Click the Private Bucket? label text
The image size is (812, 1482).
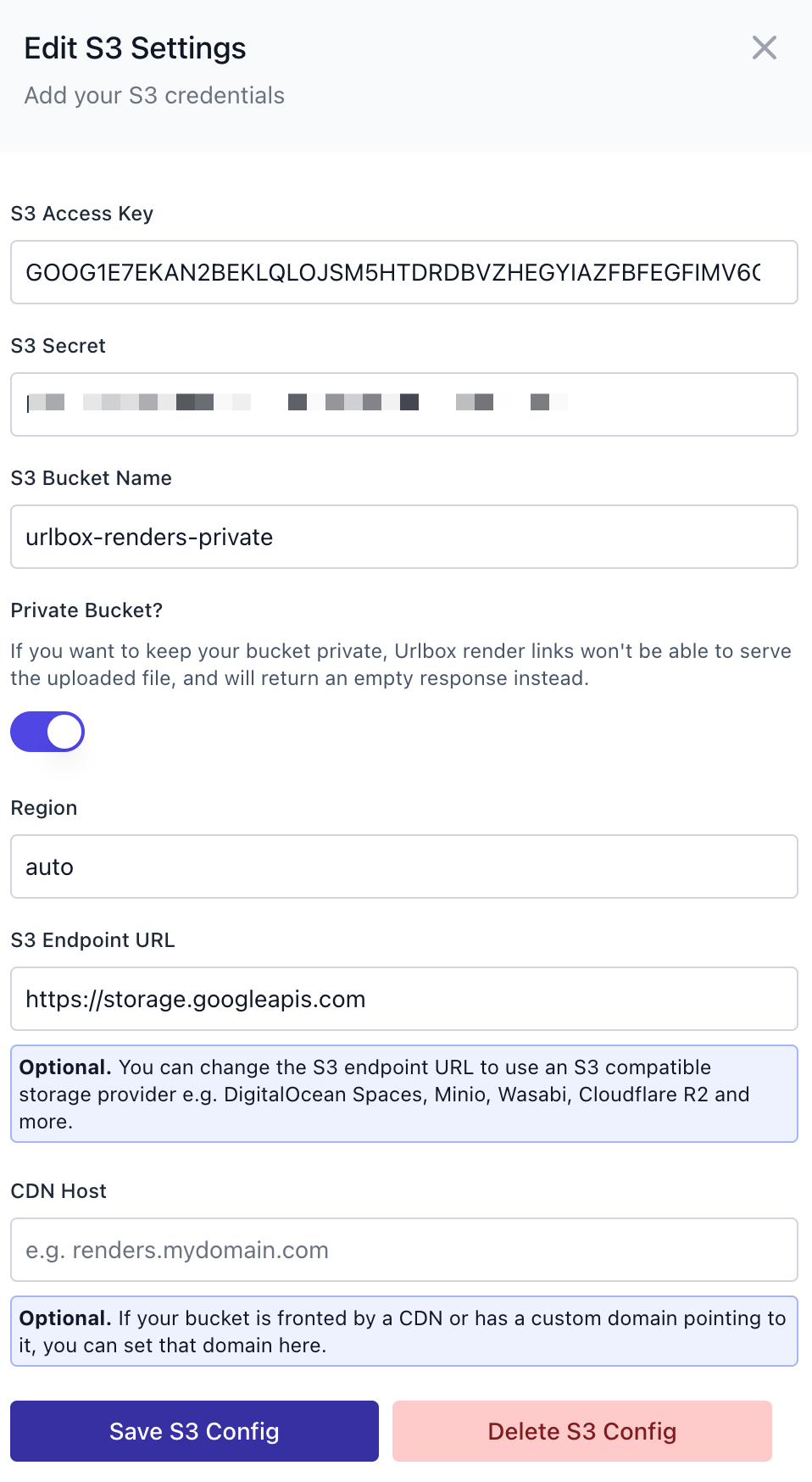[86, 610]
